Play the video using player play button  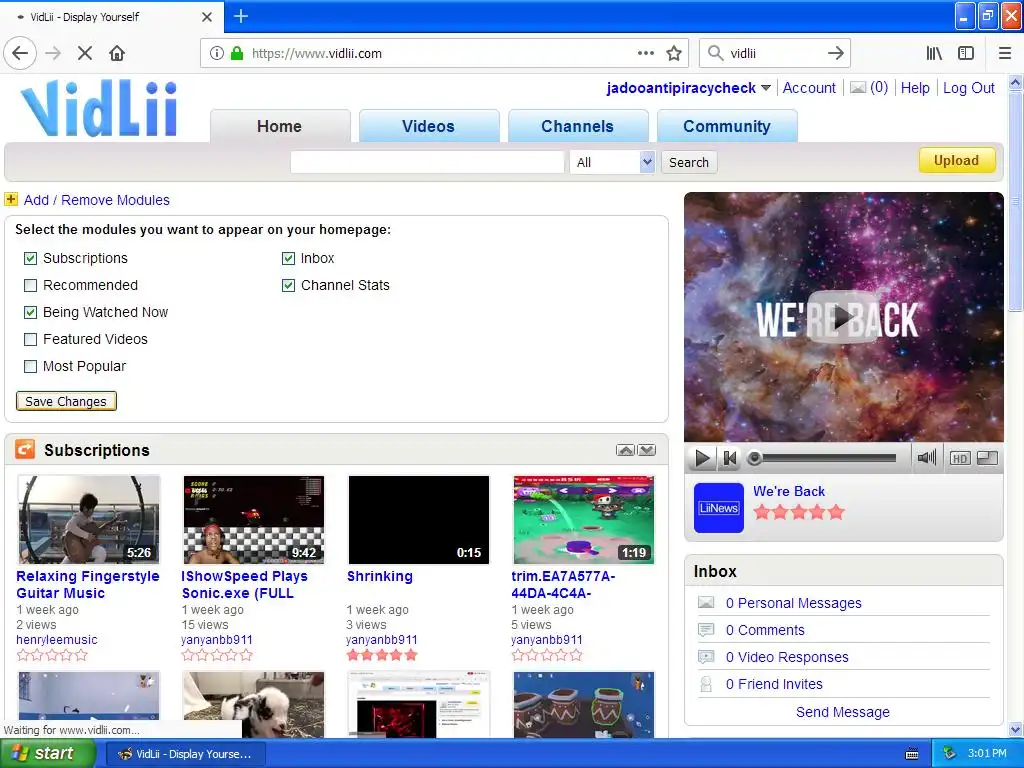click(x=702, y=458)
